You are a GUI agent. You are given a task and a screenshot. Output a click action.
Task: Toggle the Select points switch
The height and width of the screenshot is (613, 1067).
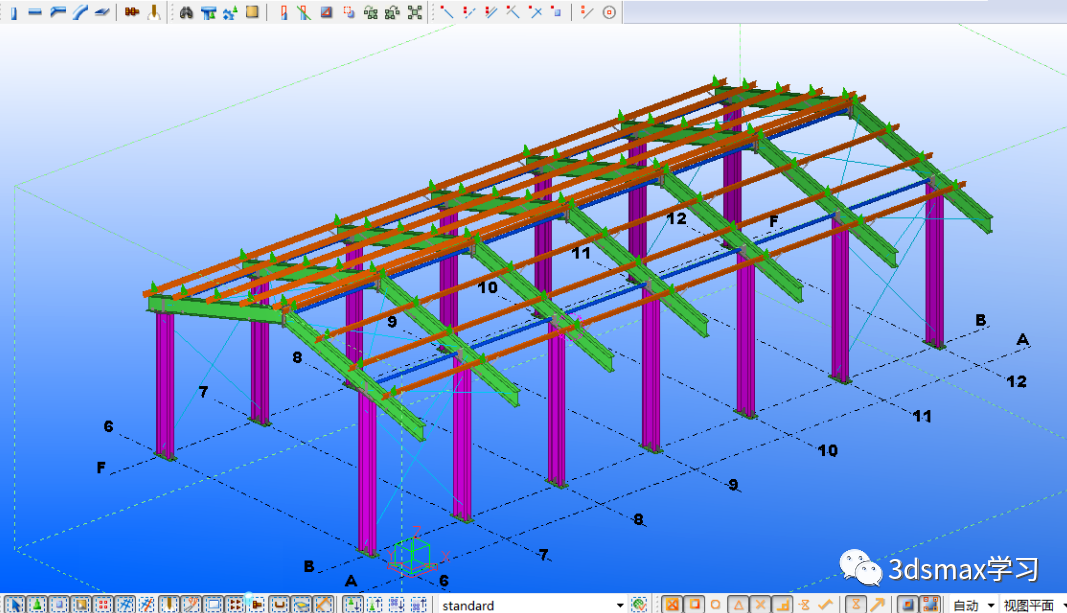[x=103, y=605]
